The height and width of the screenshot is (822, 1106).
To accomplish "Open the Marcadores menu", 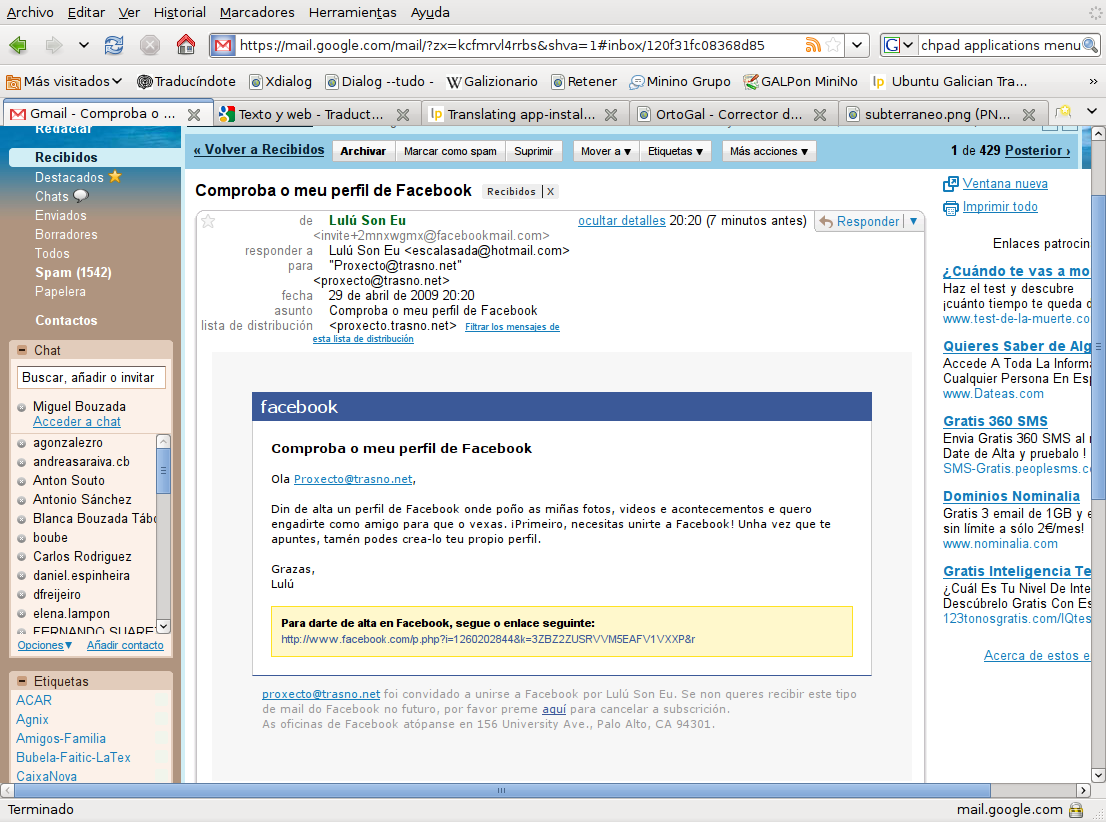I will point(257,12).
